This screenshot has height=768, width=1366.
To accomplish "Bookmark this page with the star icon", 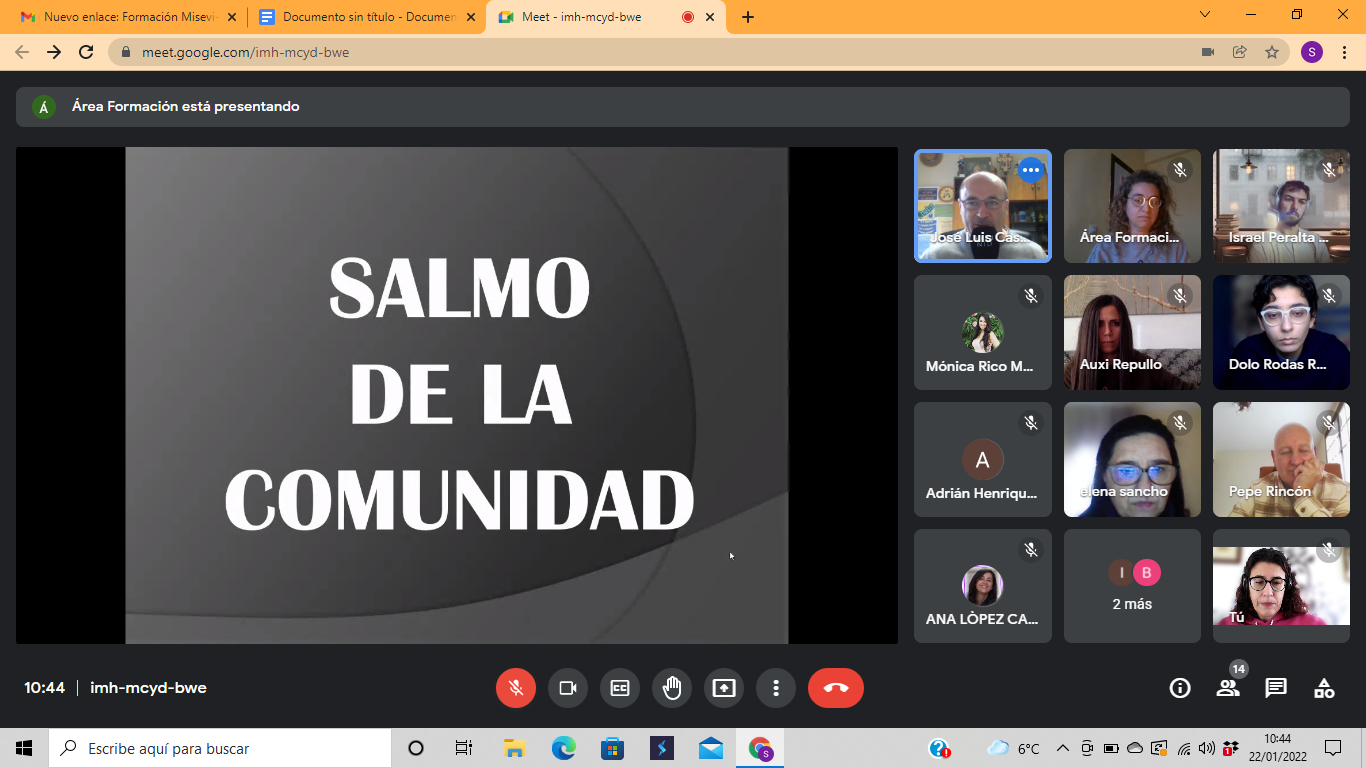I will click(1272, 52).
